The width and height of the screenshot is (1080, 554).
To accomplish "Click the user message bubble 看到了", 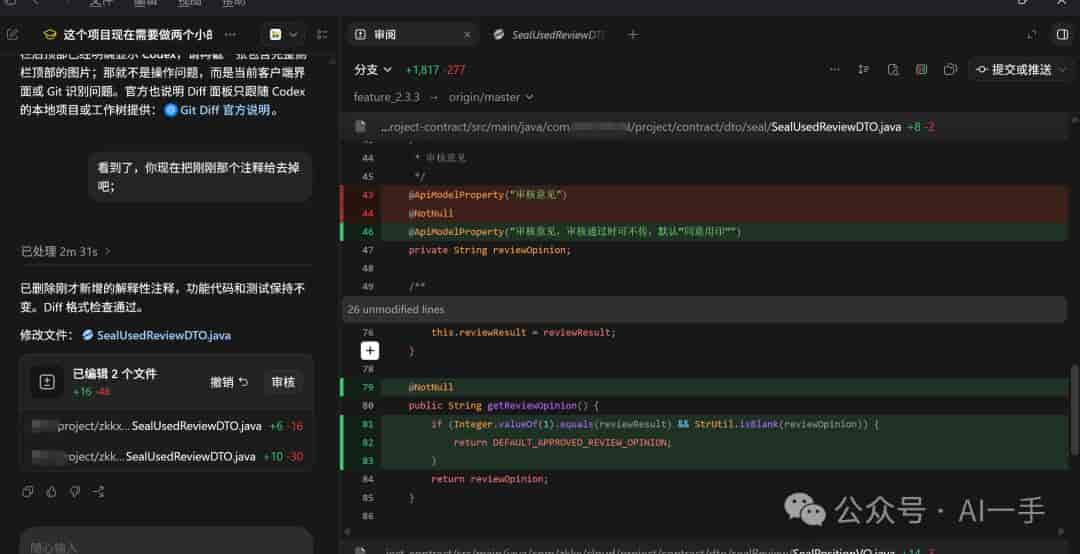I will pos(200,176).
